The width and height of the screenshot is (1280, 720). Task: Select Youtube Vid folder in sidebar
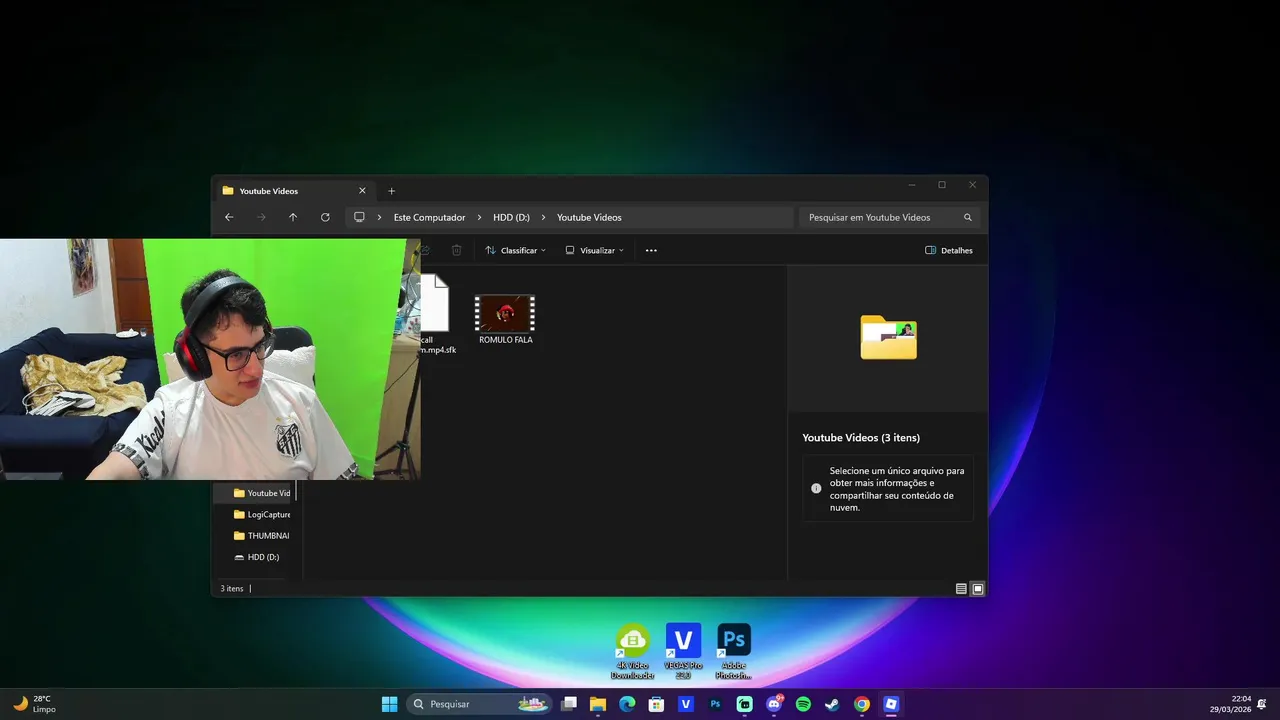(262, 493)
